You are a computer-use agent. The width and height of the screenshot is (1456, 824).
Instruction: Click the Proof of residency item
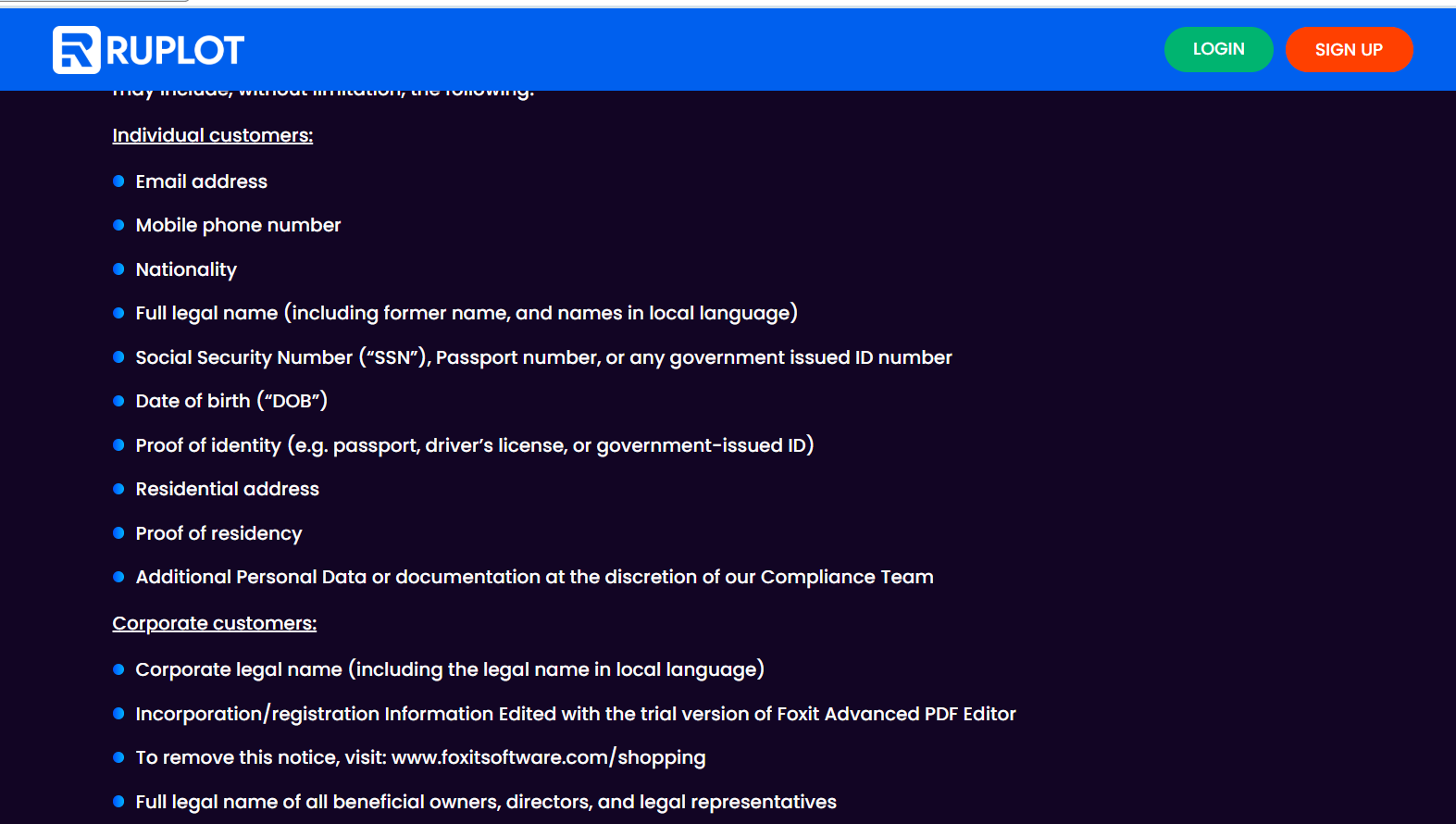(218, 533)
